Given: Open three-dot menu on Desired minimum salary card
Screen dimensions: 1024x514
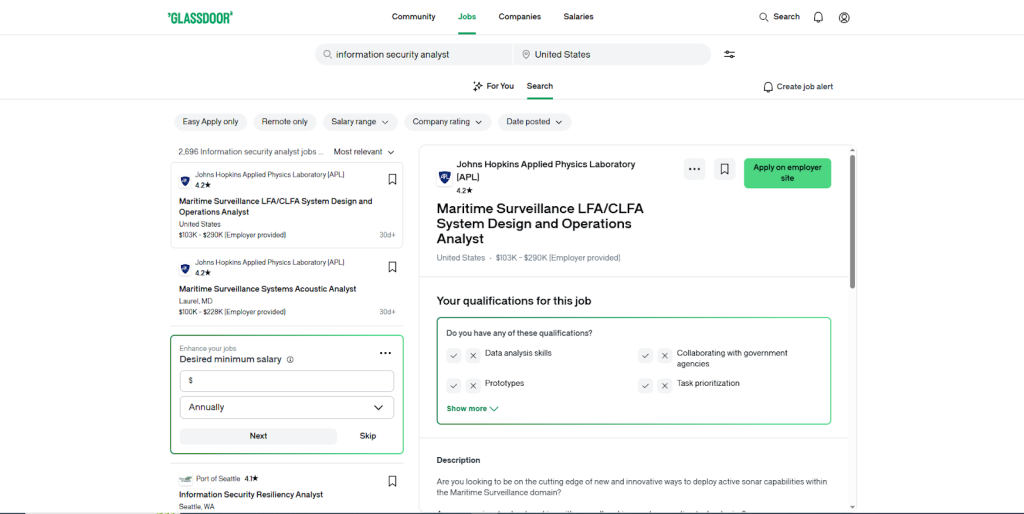Looking at the screenshot, I should [x=385, y=353].
